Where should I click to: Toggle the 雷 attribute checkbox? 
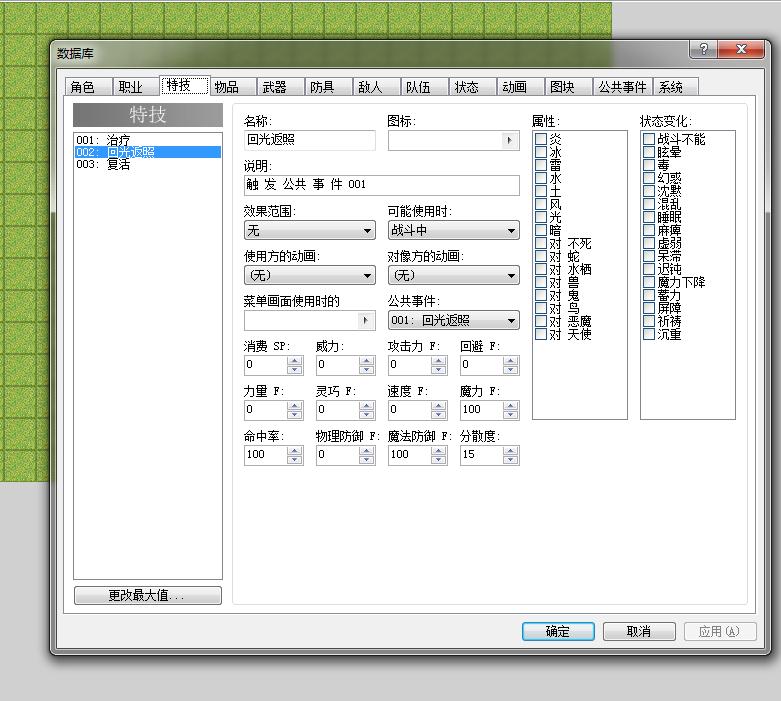pos(541,165)
